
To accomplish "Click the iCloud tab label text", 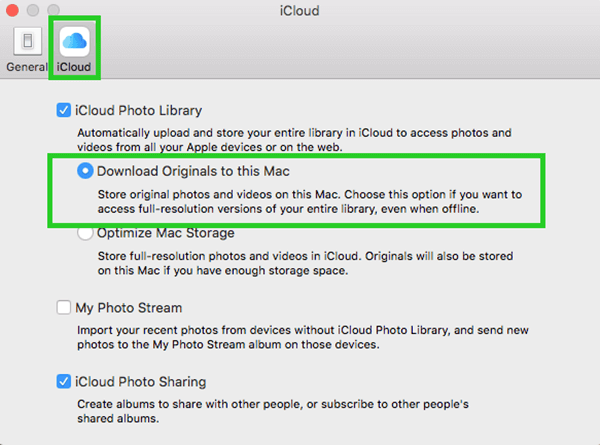I will click(76, 68).
